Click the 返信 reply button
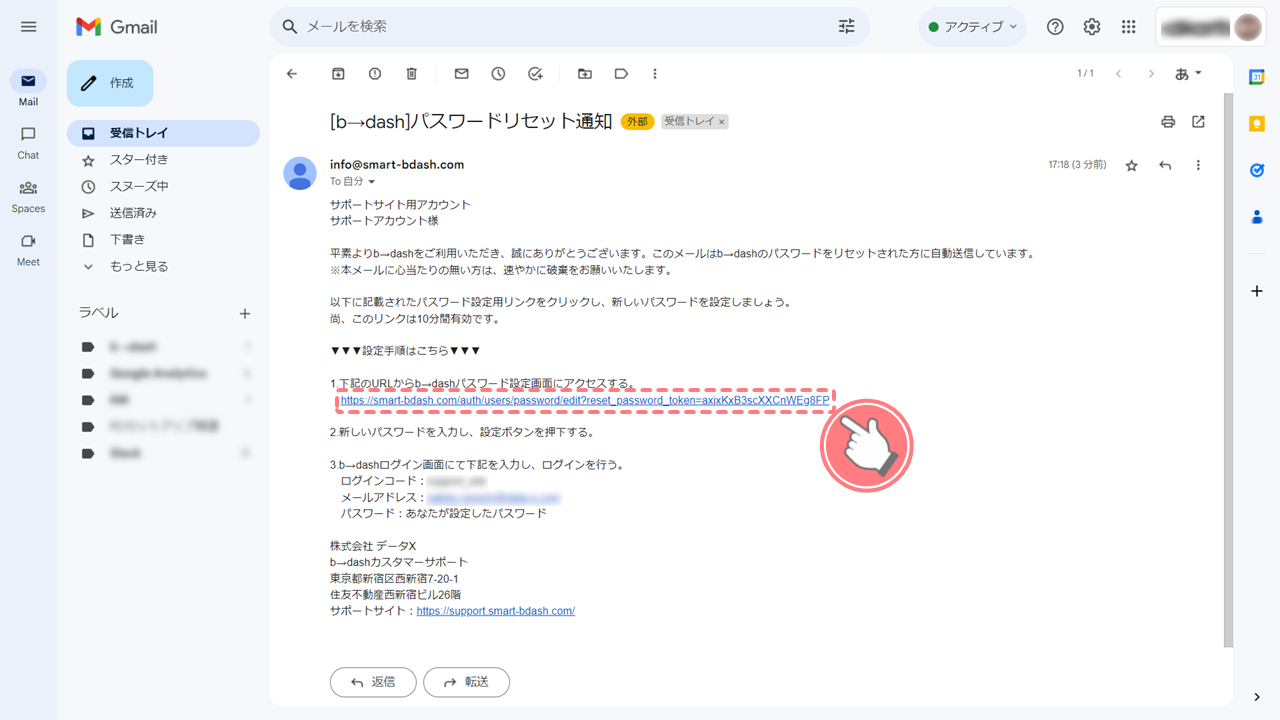This screenshot has width=1280, height=720. pyautogui.click(x=372, y=682)
